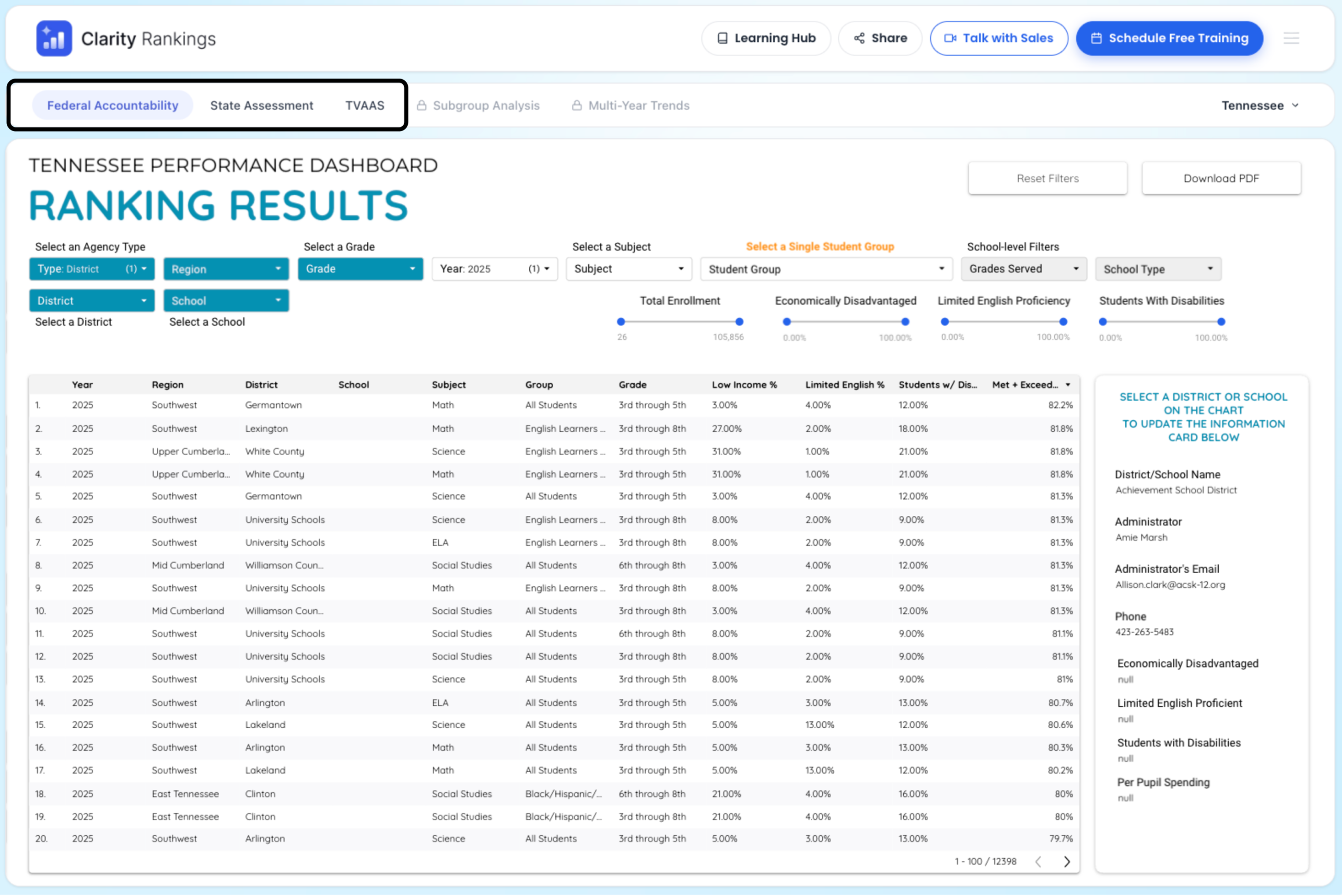Click Upper Cumberland region in row 4
Viewport: 1342px width, 896px height.
(x=191, y=474)
